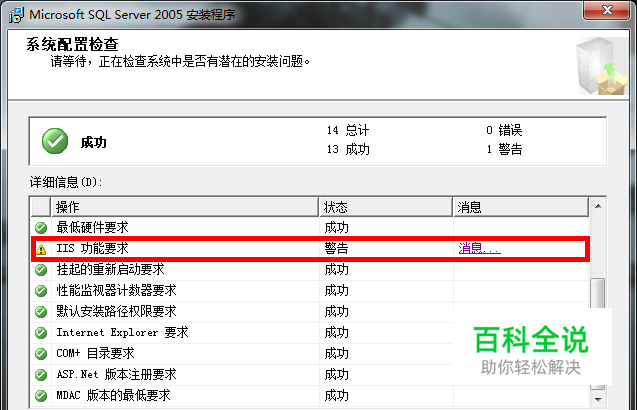This screenshot has width=637, height=410.
Task: Click the scroll up arrow of details list
Action: point(598,206)
